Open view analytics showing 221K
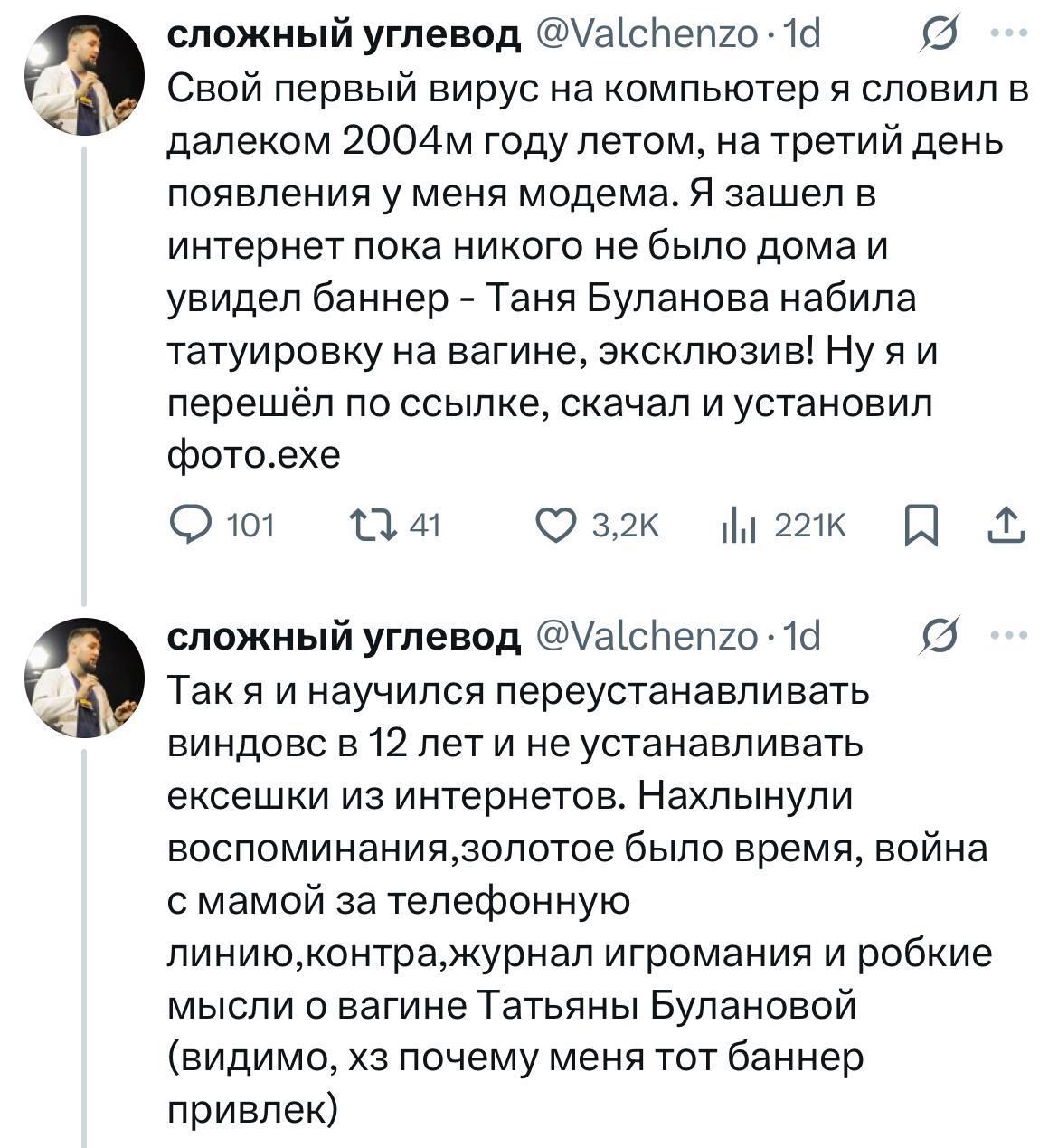Screen dimensions: 1058x1148 [x=740, y=526]
